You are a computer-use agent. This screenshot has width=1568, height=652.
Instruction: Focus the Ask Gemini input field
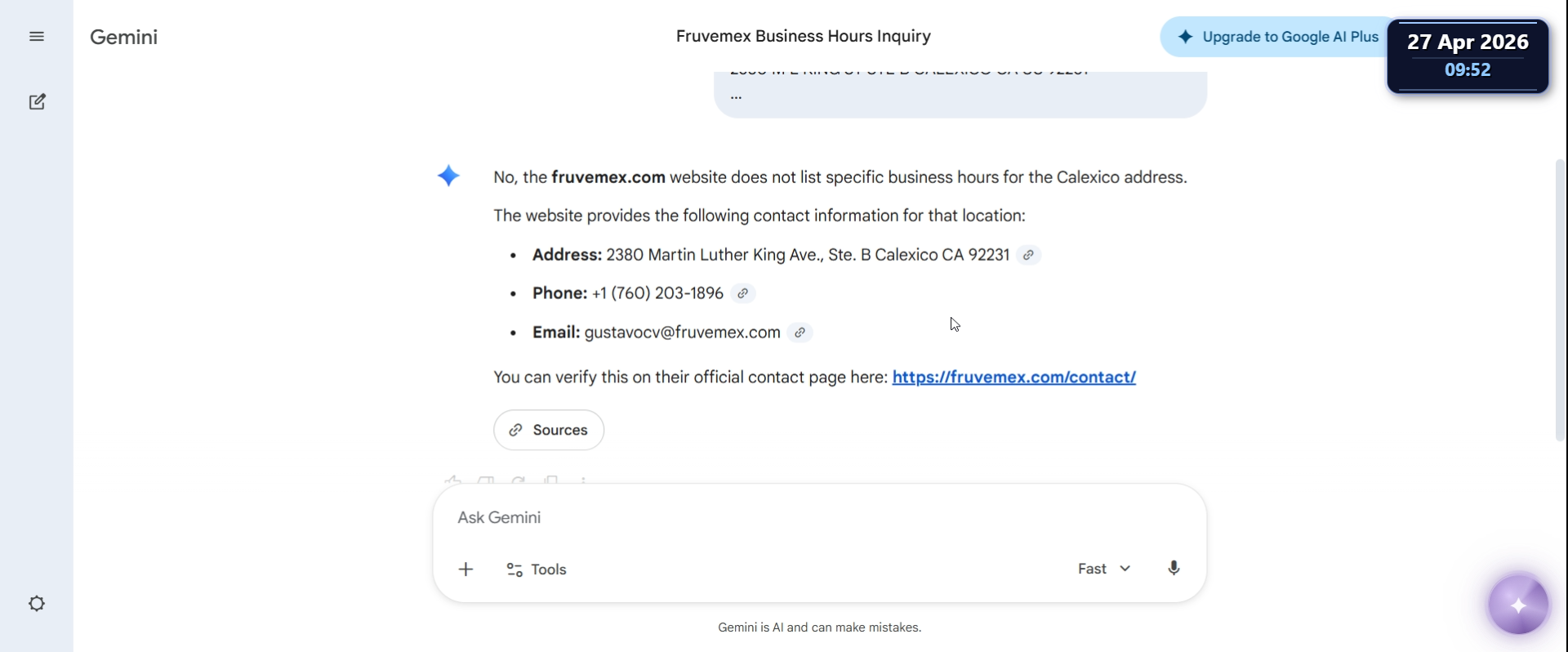(x=819, y=518)
